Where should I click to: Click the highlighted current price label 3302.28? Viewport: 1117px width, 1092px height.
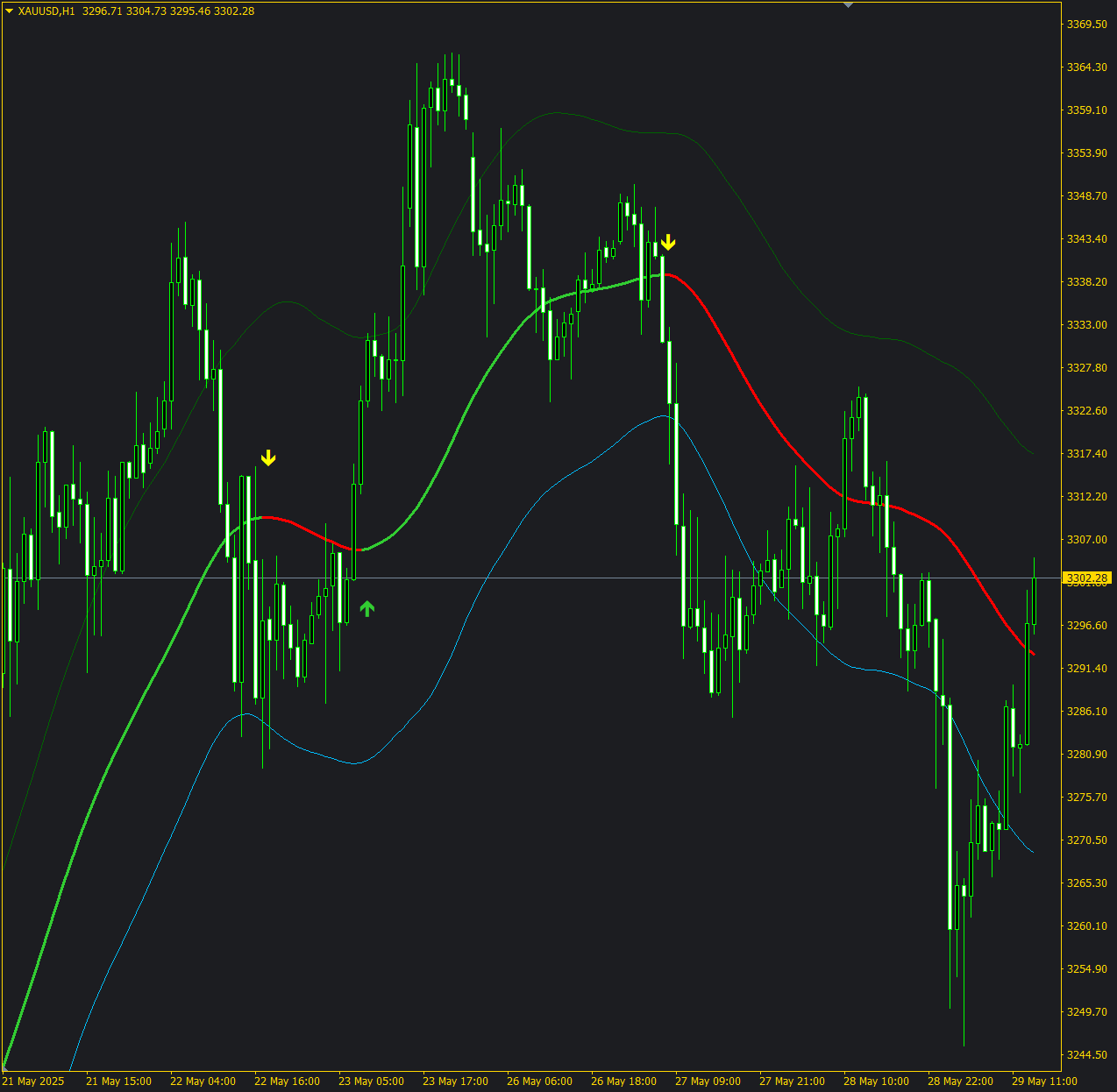coord(1086,578)
